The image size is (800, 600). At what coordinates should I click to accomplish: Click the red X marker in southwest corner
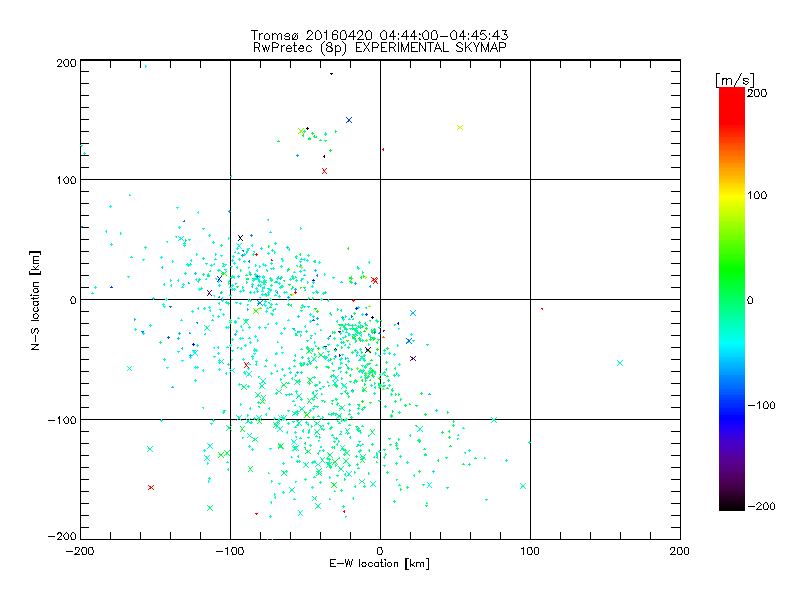tap(151, 488)
